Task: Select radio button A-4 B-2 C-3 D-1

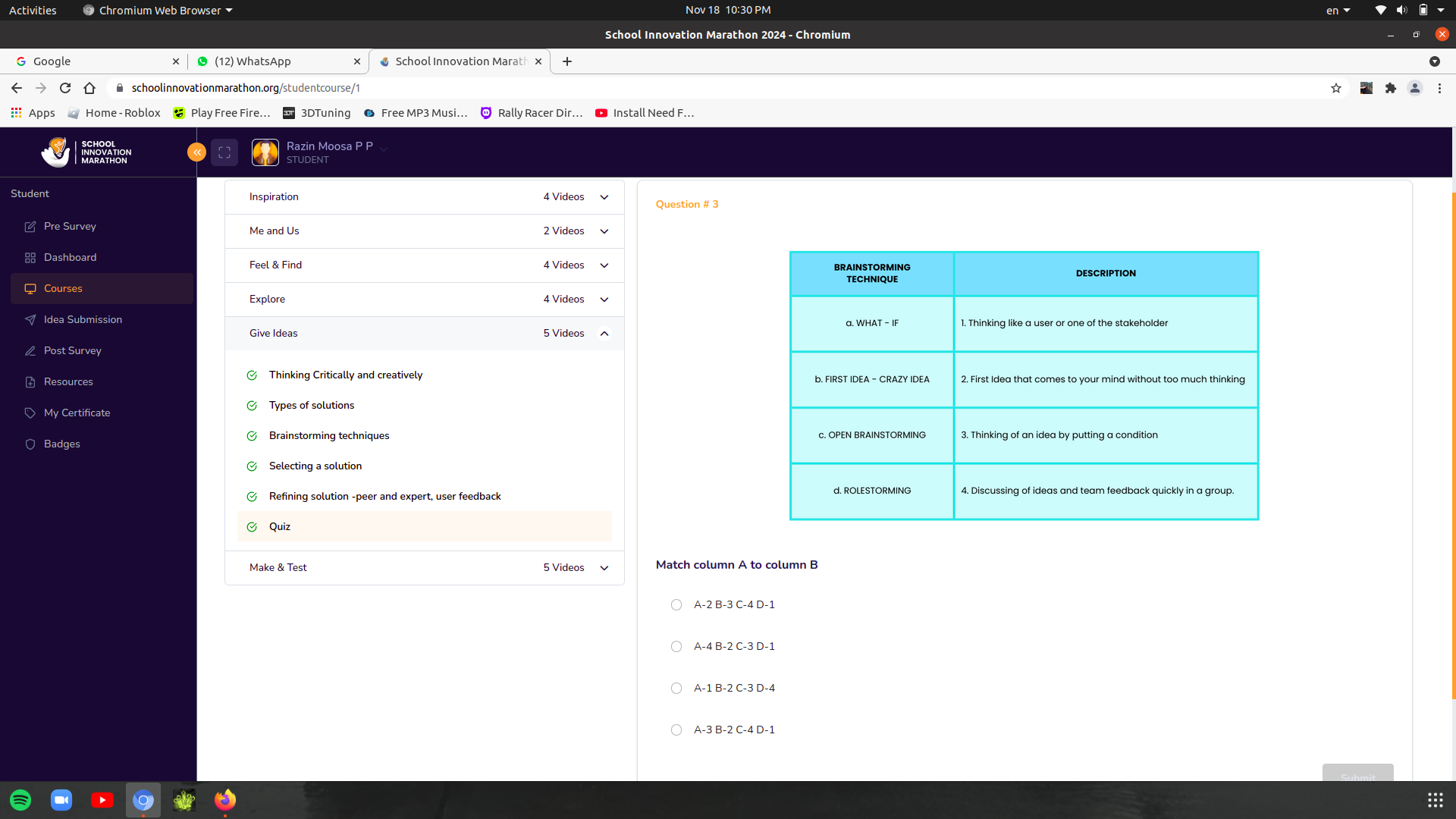Action: (677, 646)
